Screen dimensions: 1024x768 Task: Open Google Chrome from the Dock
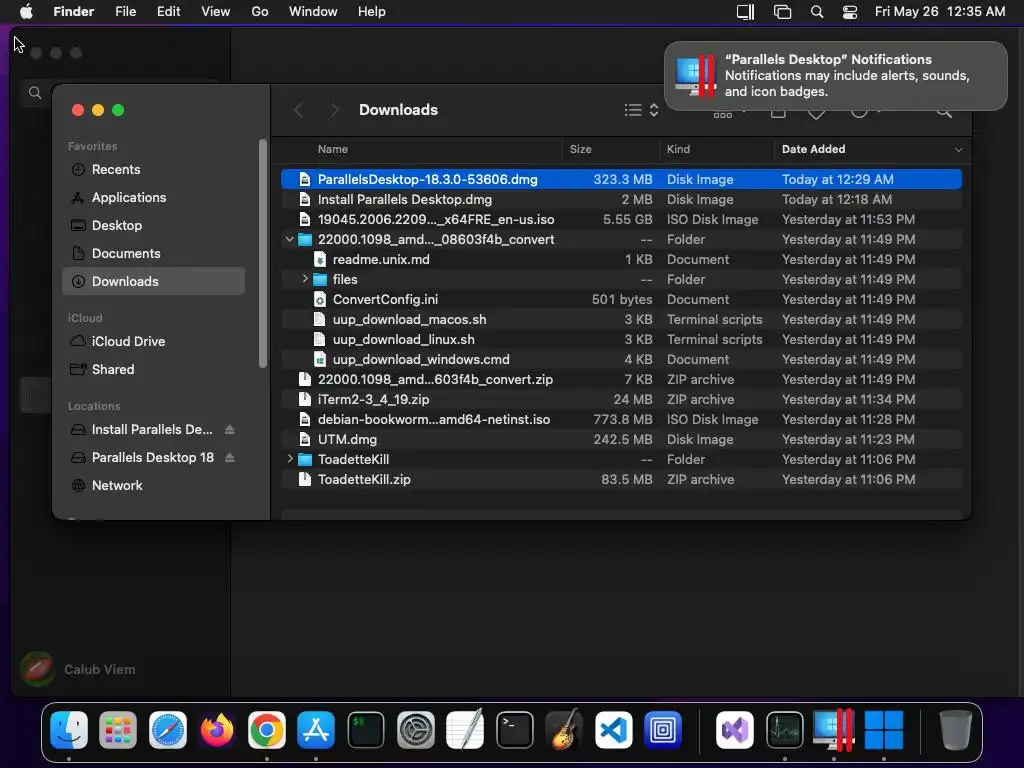pyautogui.click(x=266, y=729)
